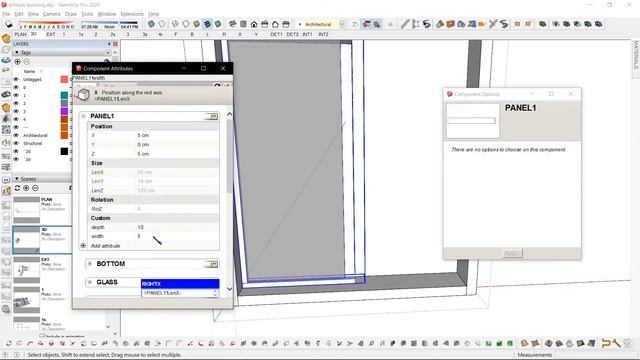Viewport: 640px width, 360px height.
Task: Toggle visibility of tag 2
Action: click(x=16, y=103)
